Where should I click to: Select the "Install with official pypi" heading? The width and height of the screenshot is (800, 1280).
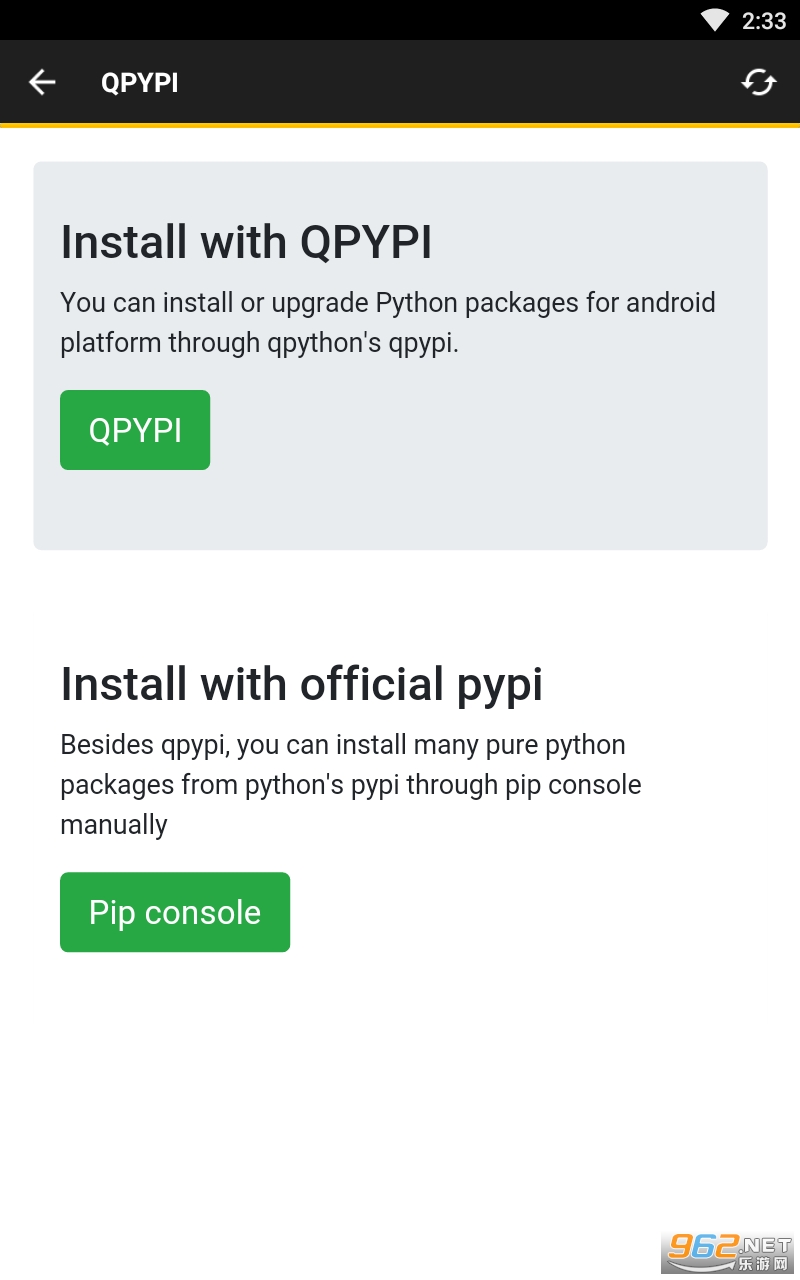coord(301,684)
